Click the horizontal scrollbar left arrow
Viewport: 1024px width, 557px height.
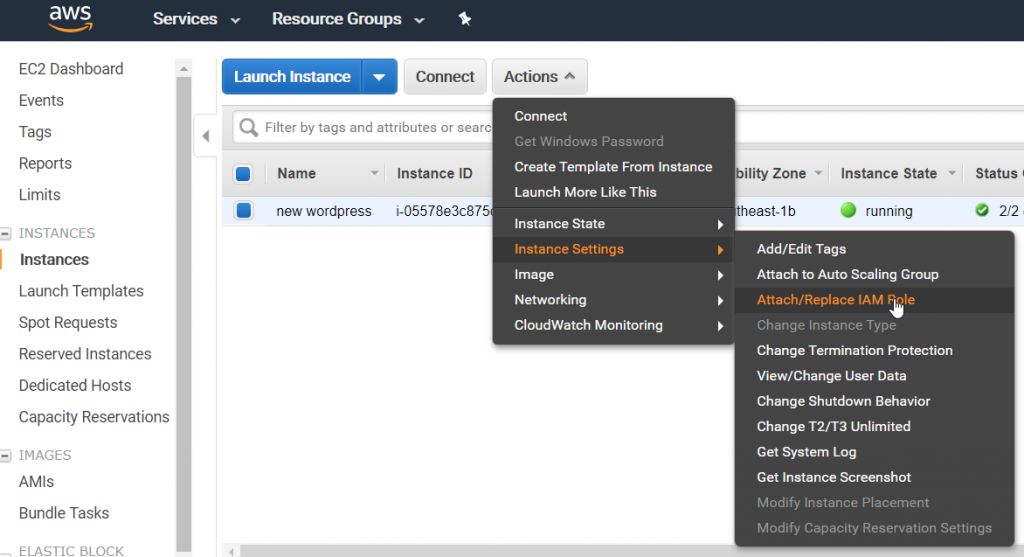231,552
